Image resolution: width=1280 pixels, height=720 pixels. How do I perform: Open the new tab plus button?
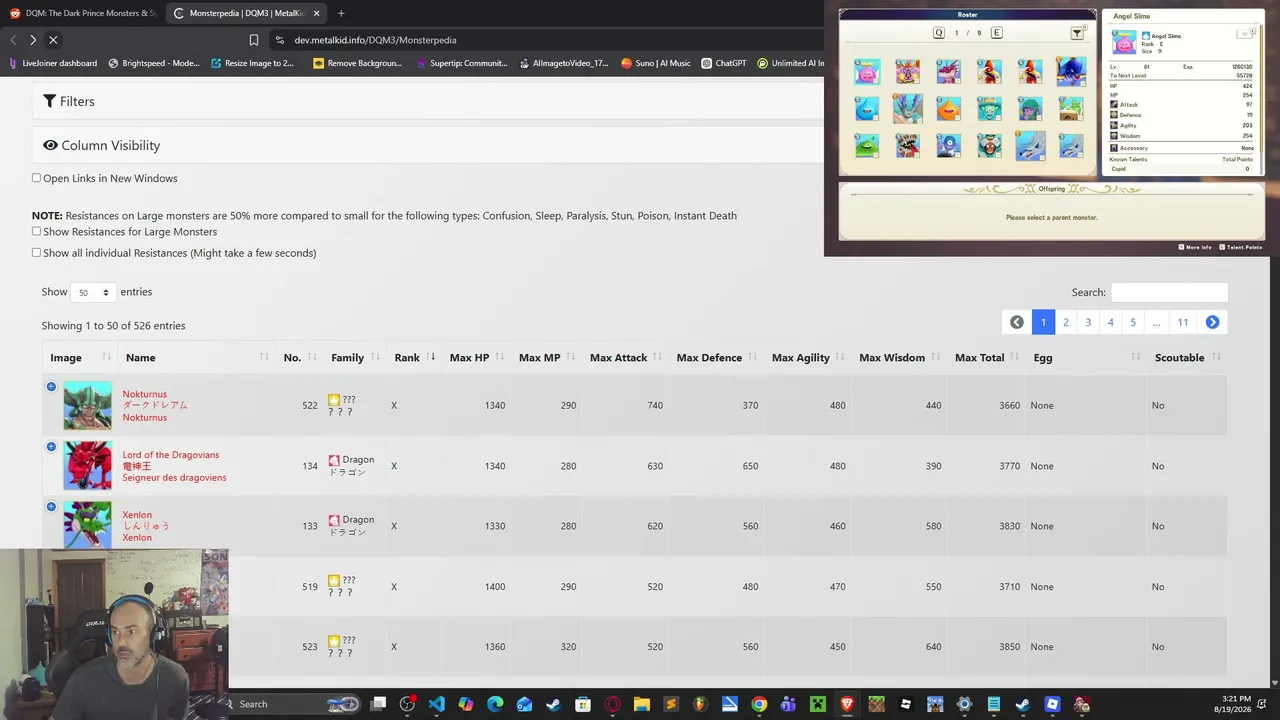tap(341, 13)
